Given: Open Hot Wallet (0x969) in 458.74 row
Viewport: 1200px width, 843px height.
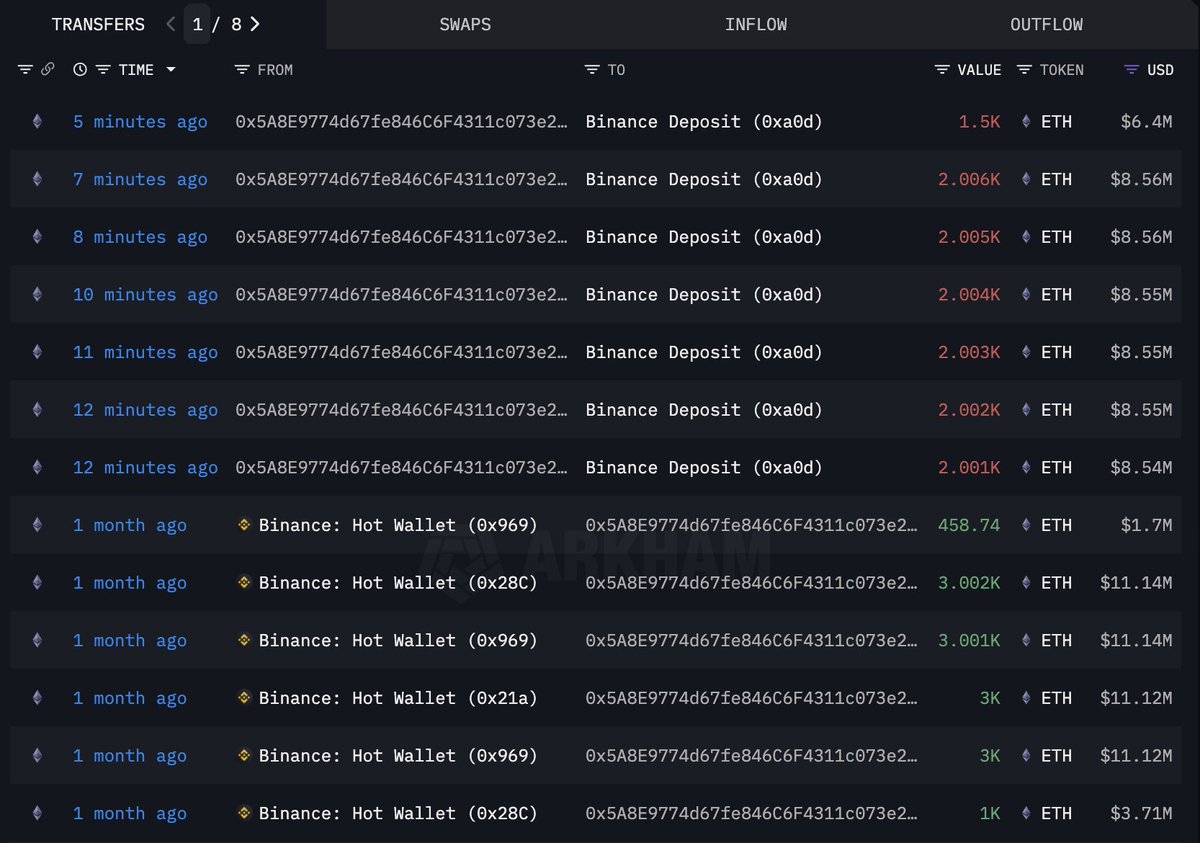Looking at the screenshot, I should 398,526.
